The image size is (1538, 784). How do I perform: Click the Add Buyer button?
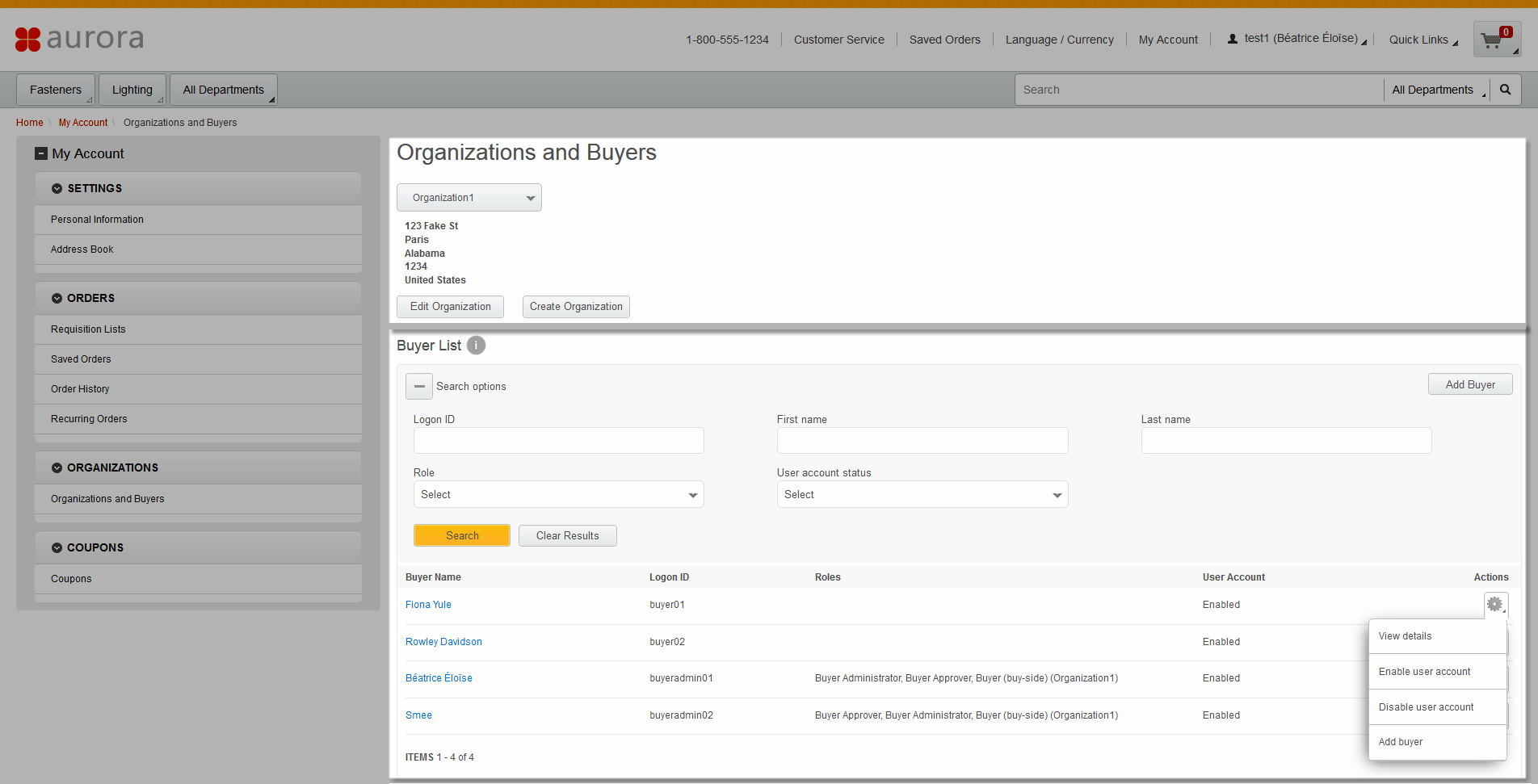tap(1469, 384)
